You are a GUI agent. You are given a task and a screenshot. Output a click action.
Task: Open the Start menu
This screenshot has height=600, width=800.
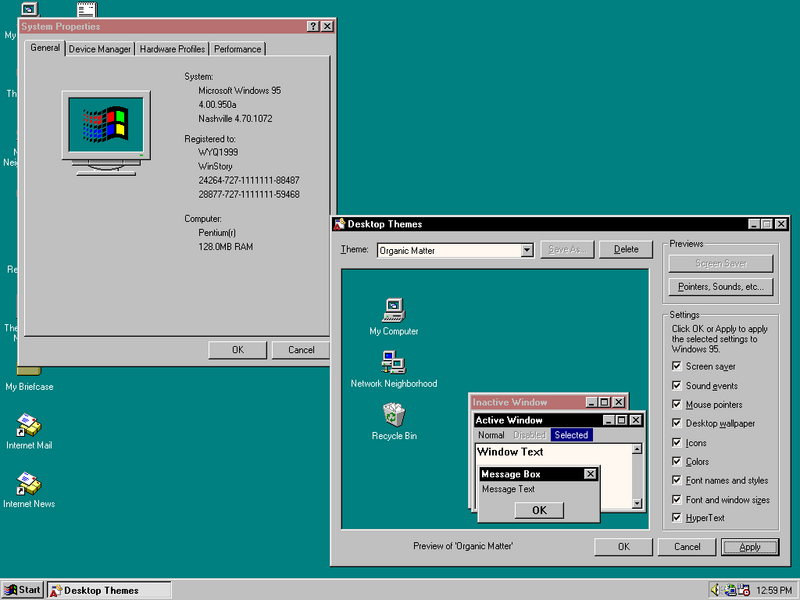pyautogui.click(x=23, y=590)
